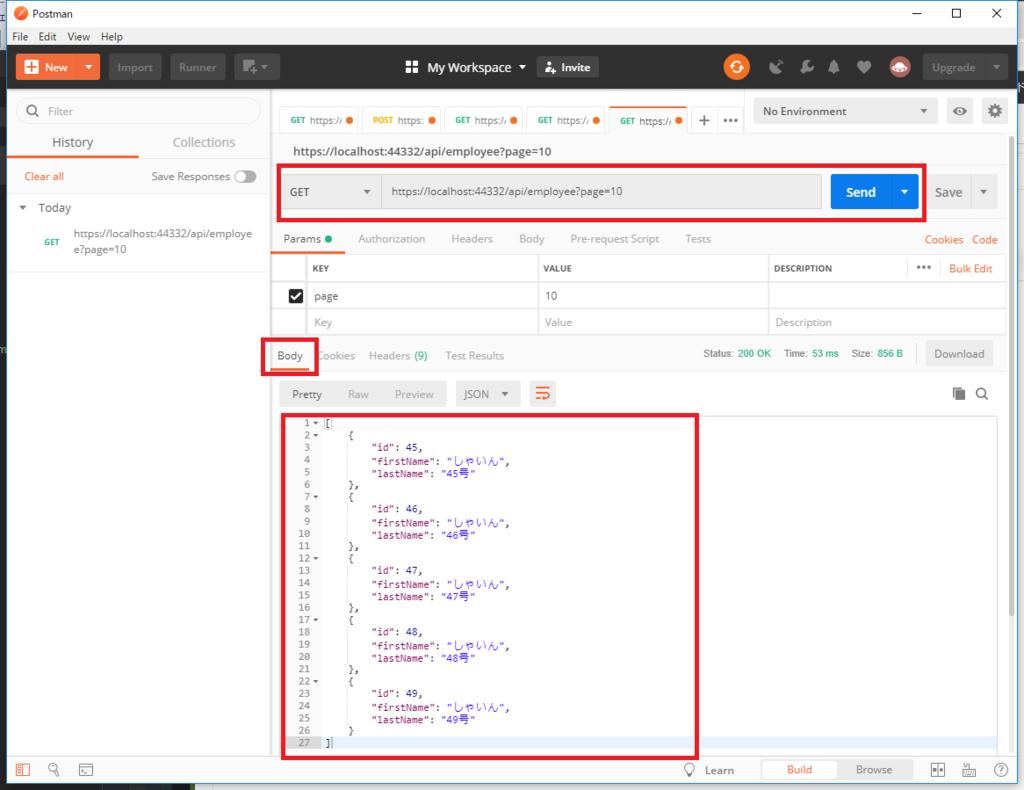This screenshot has height=790, width=1024.
Task: Click the find and replace icon in status bar
Action: (54, 770)
